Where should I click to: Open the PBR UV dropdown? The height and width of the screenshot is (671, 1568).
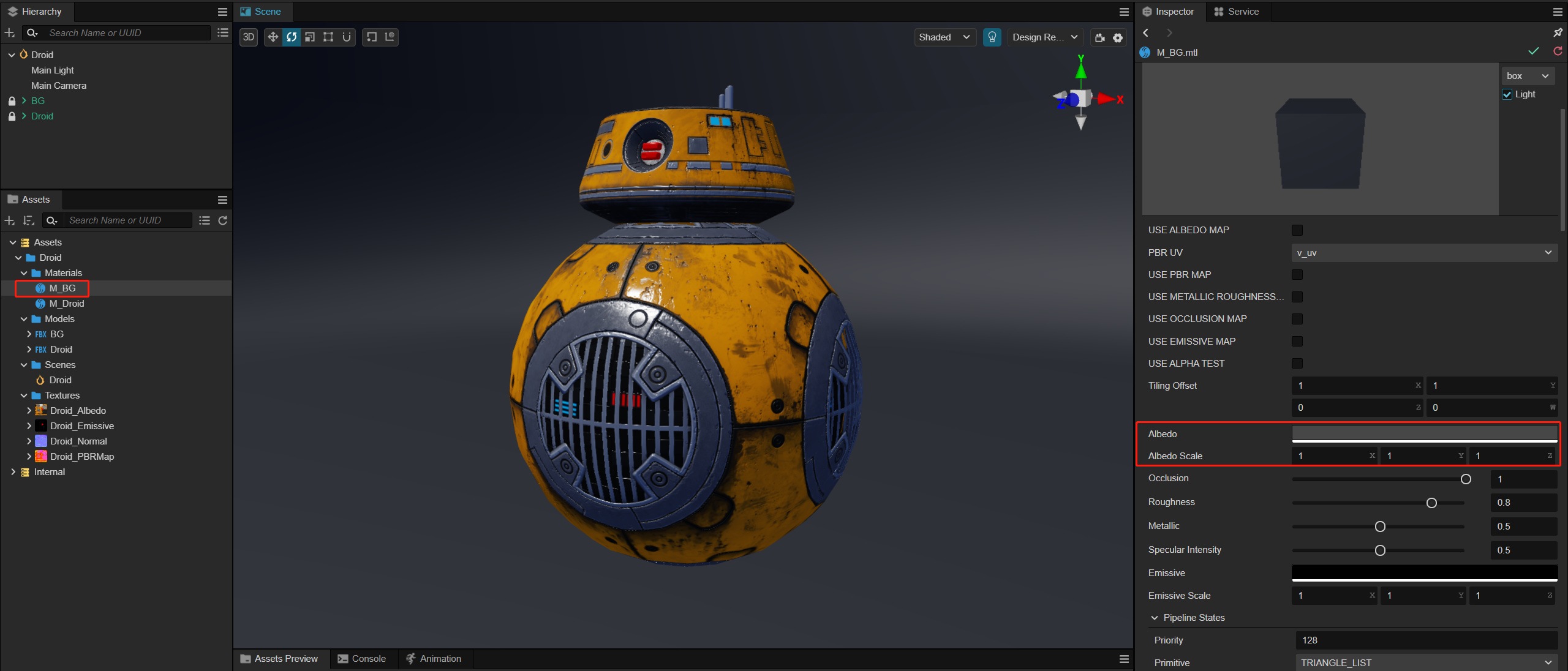(1424, 253)
